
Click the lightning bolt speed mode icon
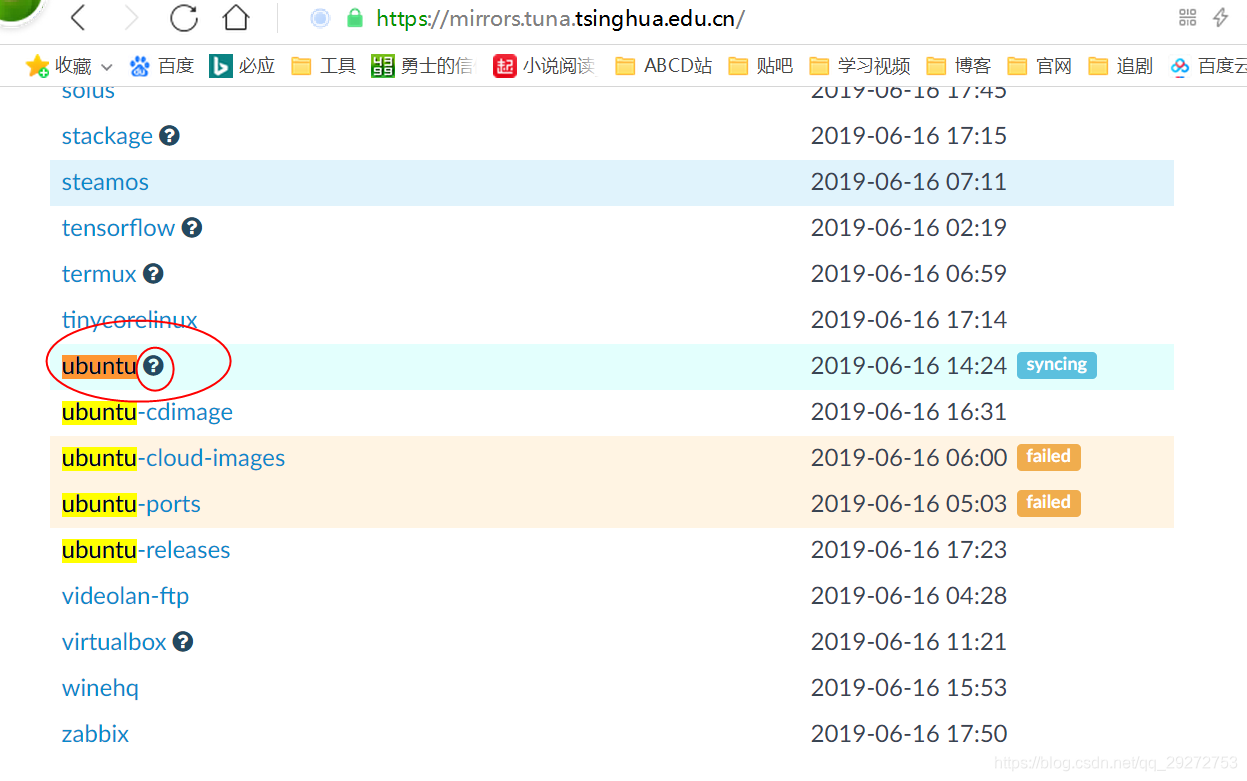tap(1221, 17)
